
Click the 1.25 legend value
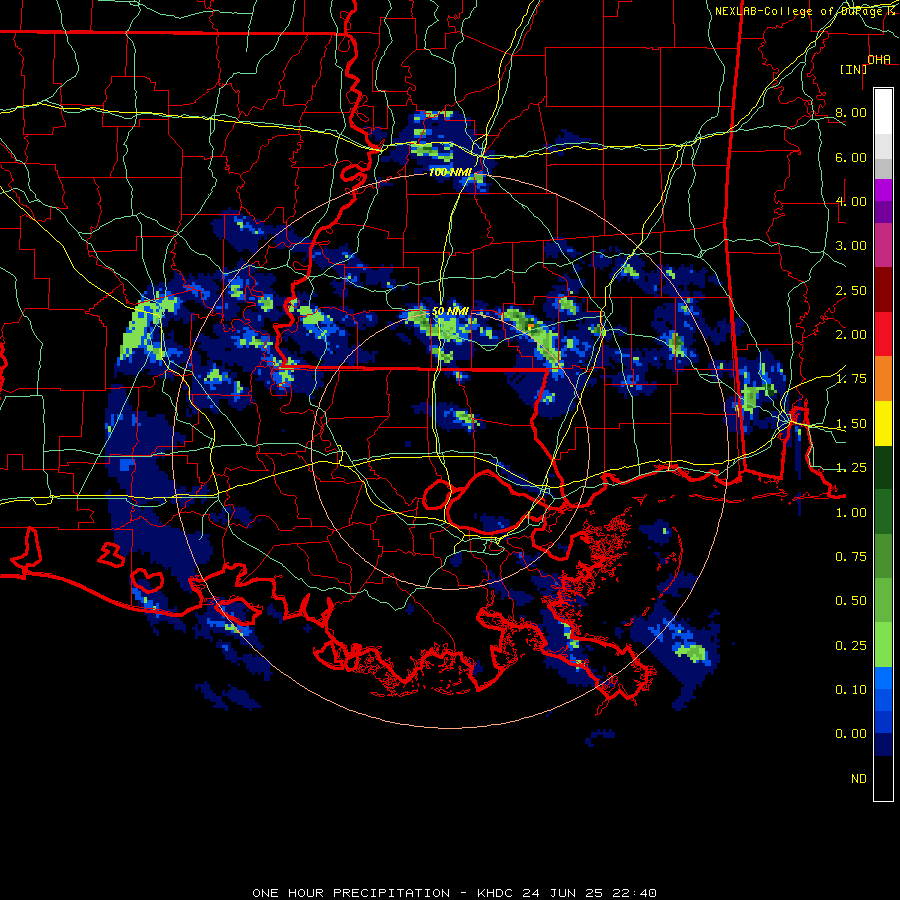coord(851,468)
